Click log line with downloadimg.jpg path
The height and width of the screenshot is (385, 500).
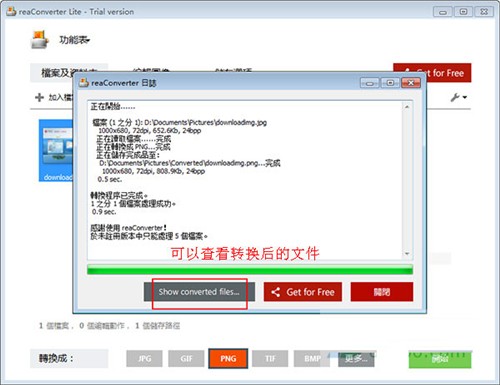pyautogui.click(x=180, y=122)
